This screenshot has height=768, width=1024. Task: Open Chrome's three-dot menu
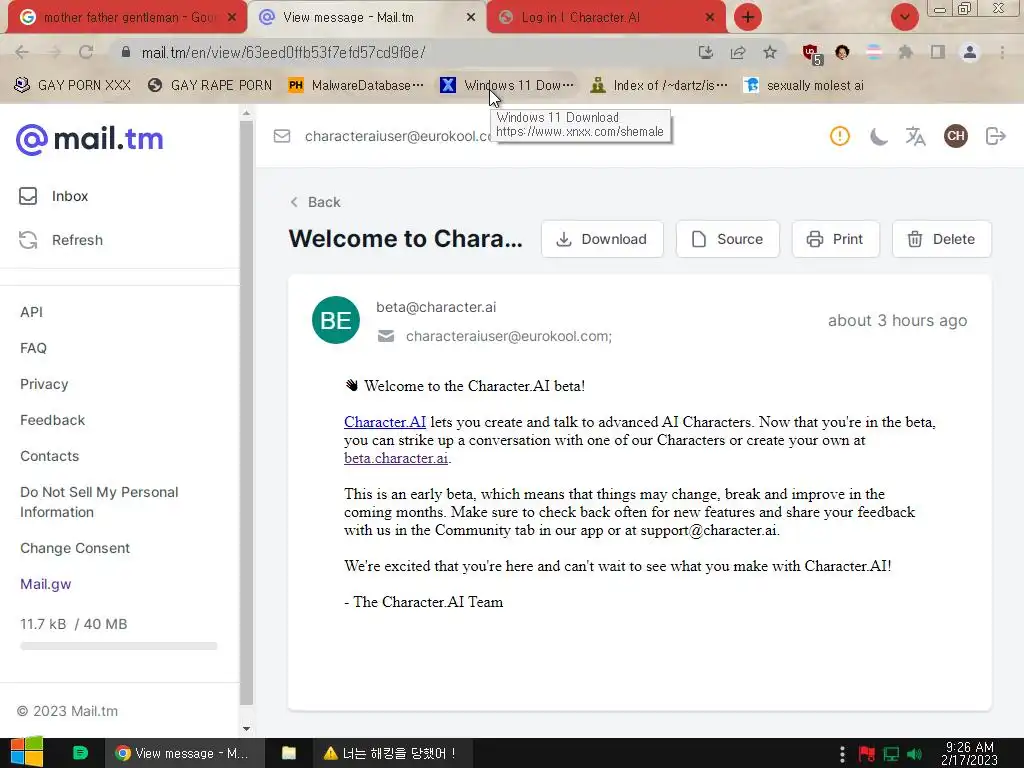point(1002,52)
